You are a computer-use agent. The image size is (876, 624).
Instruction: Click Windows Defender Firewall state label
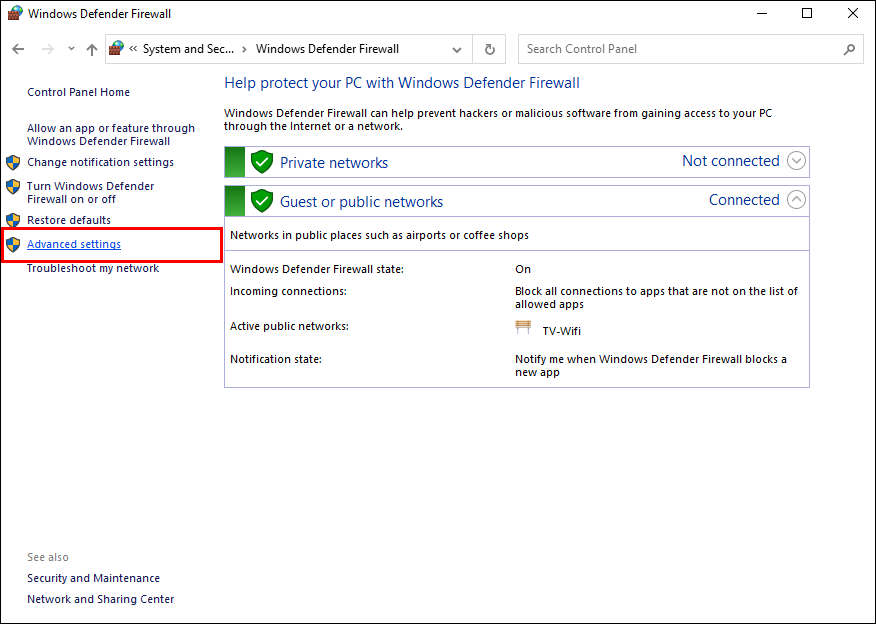(317, 269)
